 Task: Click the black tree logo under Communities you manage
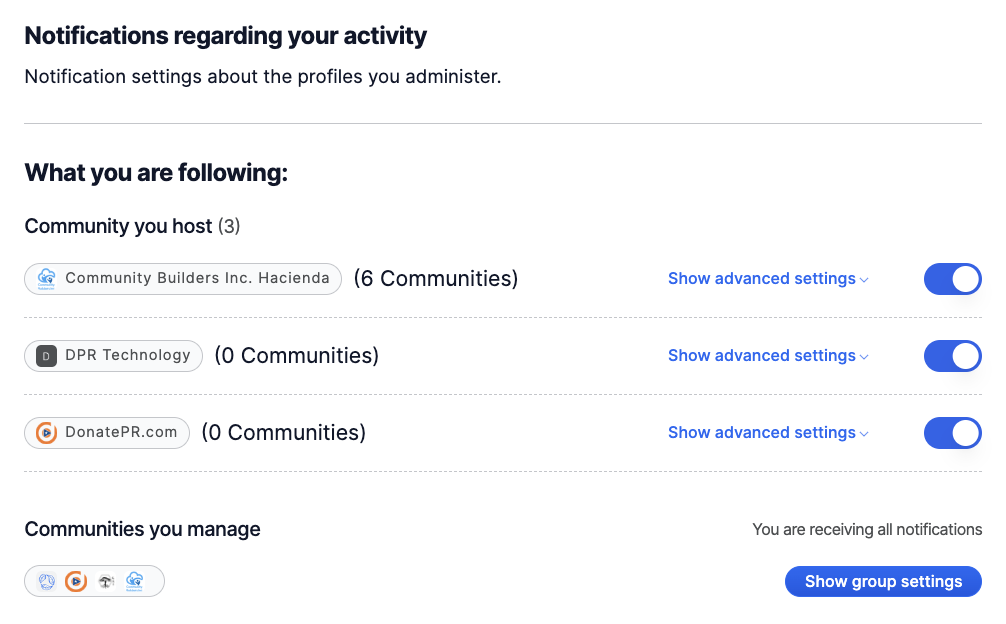105,581
